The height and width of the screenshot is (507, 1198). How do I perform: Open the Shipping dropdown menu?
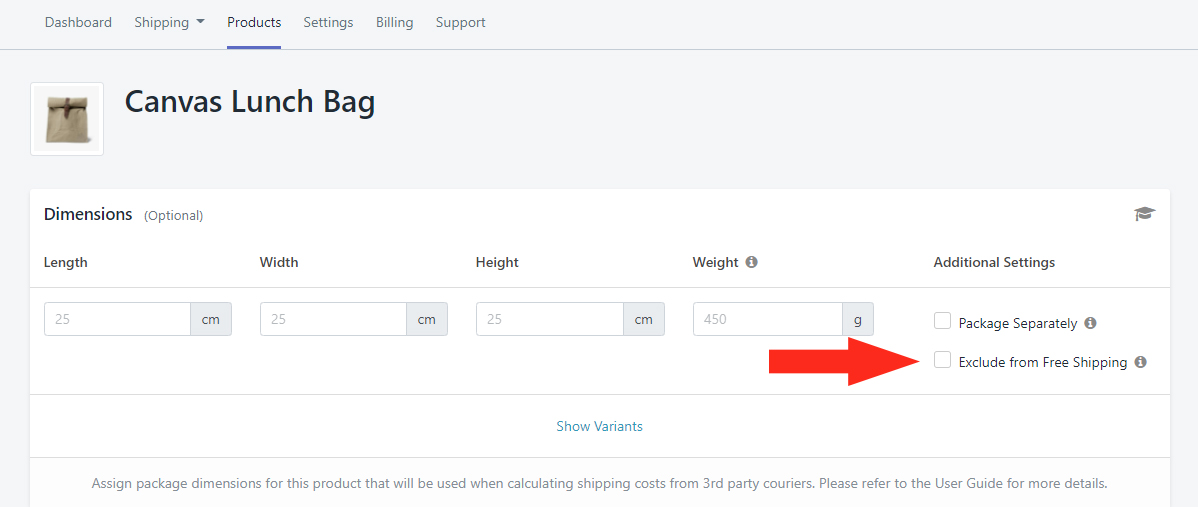tap(170, 22)
